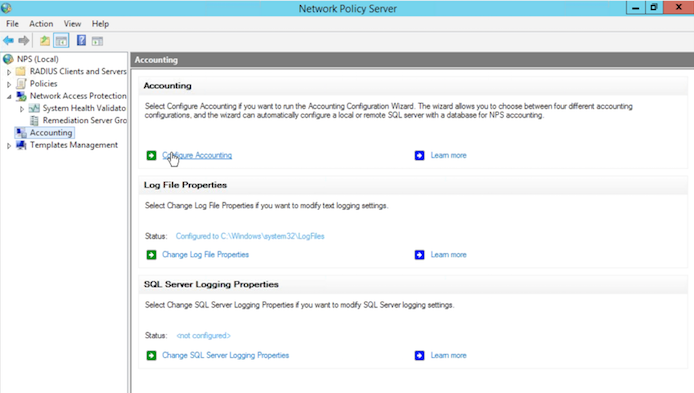Click green arrow beside Change SQL Server Logging Properties
694x393 pixels.
151,355
